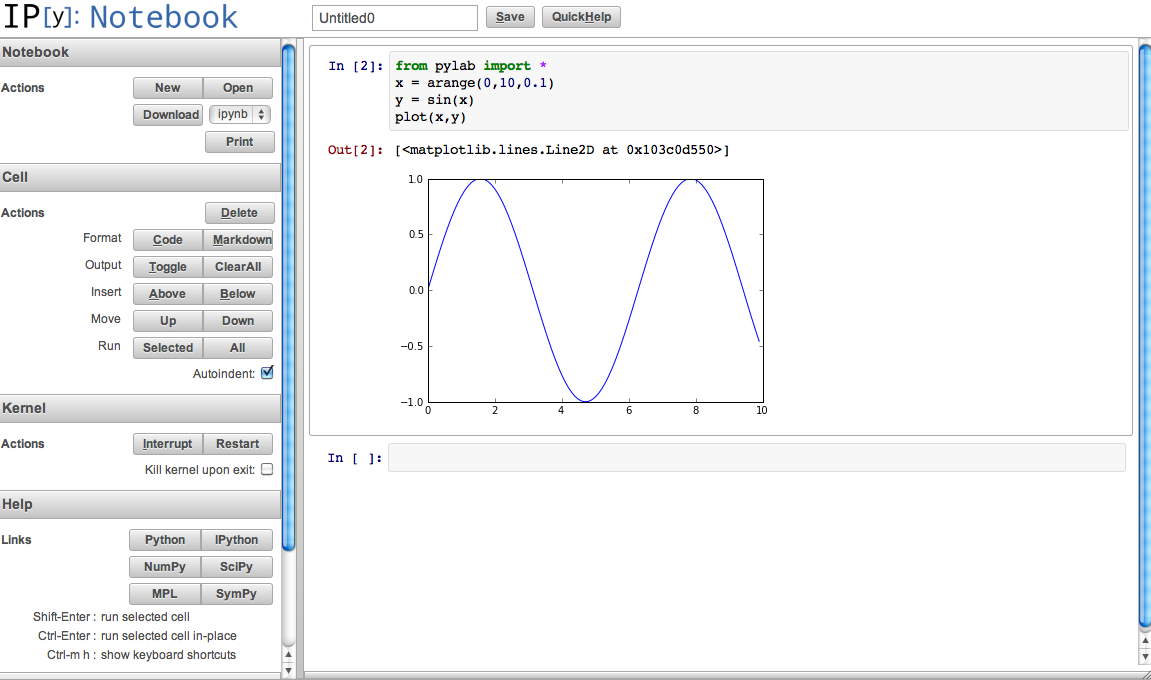Move the selected cell Down
This screenshot has height=680, width=1151.
point(237,320)
